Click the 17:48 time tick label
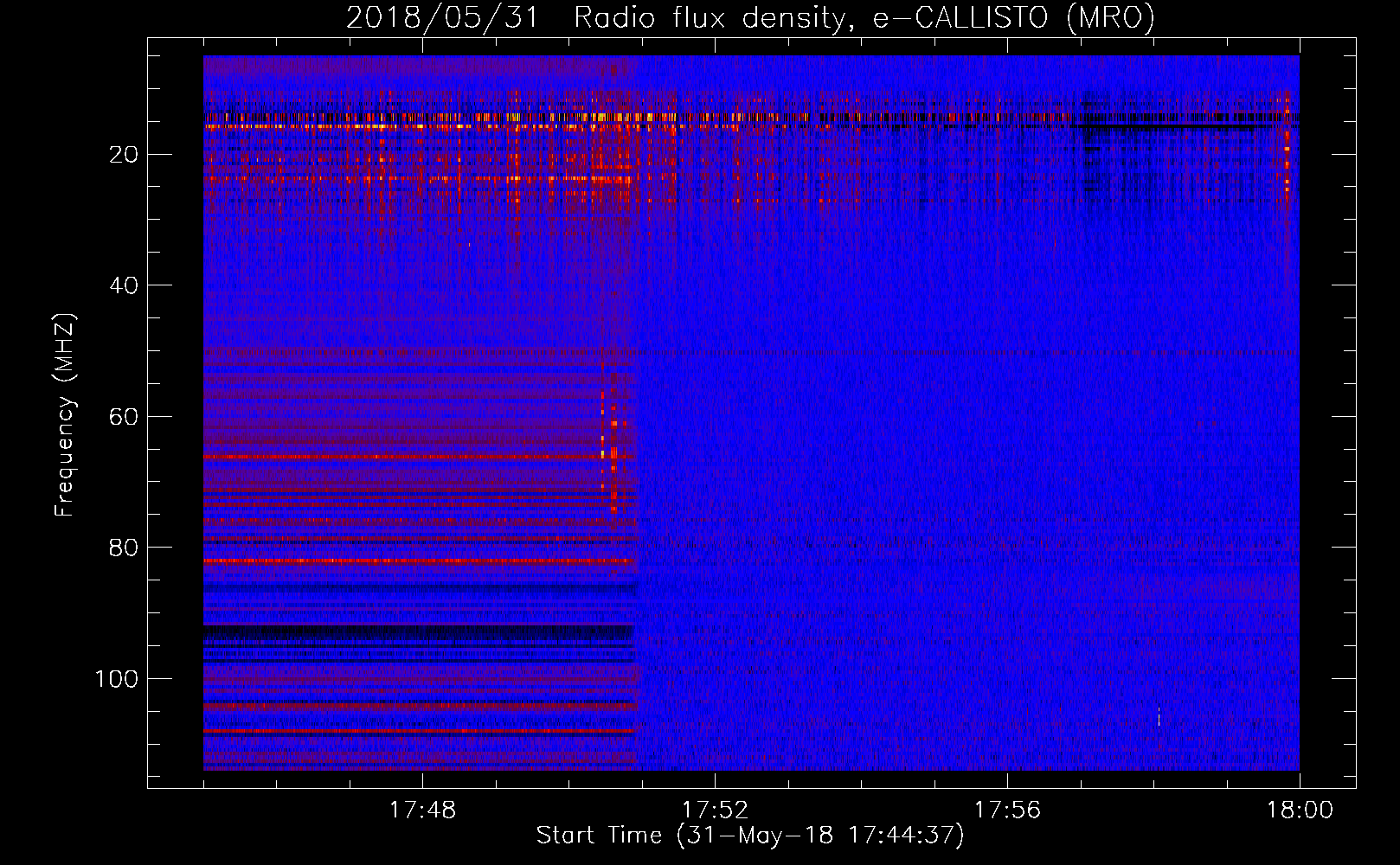Screen dimensions: 1400x865 [422, 811]
